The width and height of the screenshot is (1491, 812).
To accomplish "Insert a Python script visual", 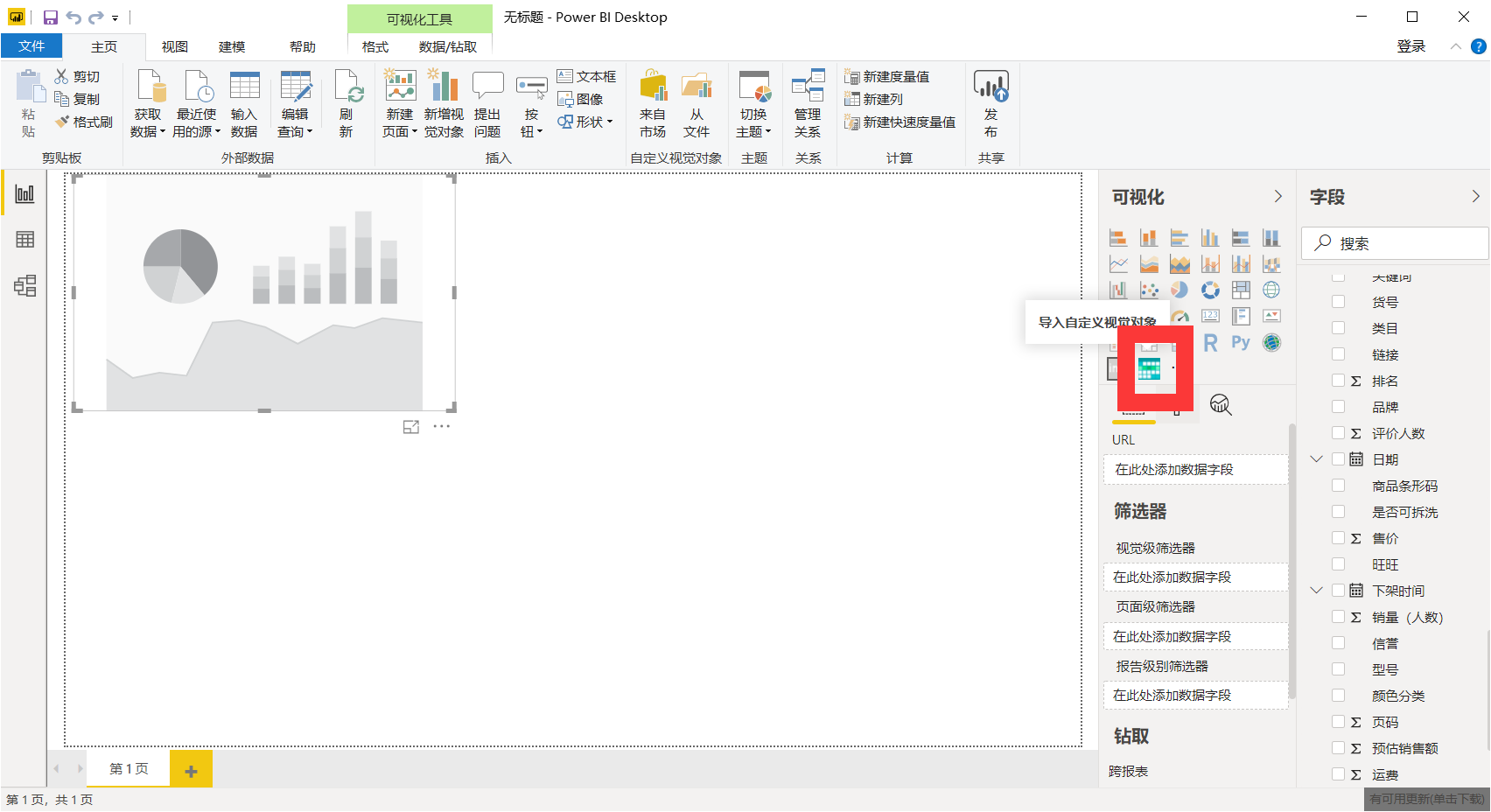I will [1241, 342].
